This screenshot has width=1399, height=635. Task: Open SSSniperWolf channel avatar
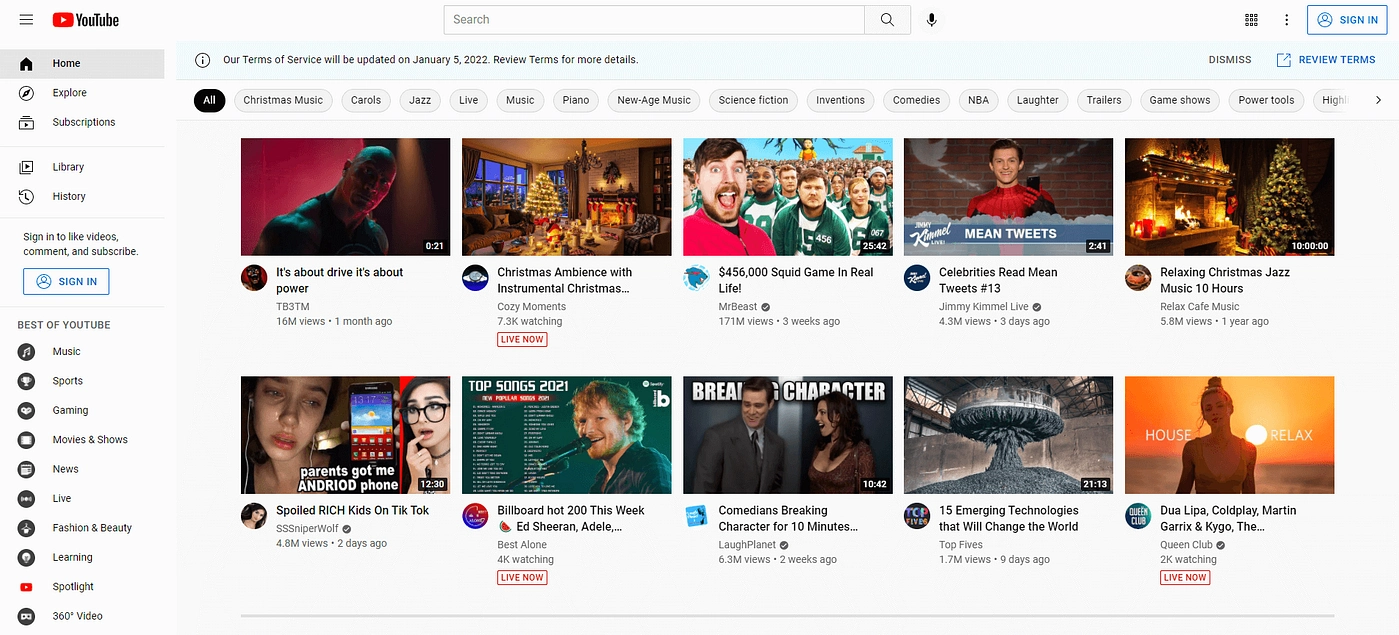tap(254, 516)
